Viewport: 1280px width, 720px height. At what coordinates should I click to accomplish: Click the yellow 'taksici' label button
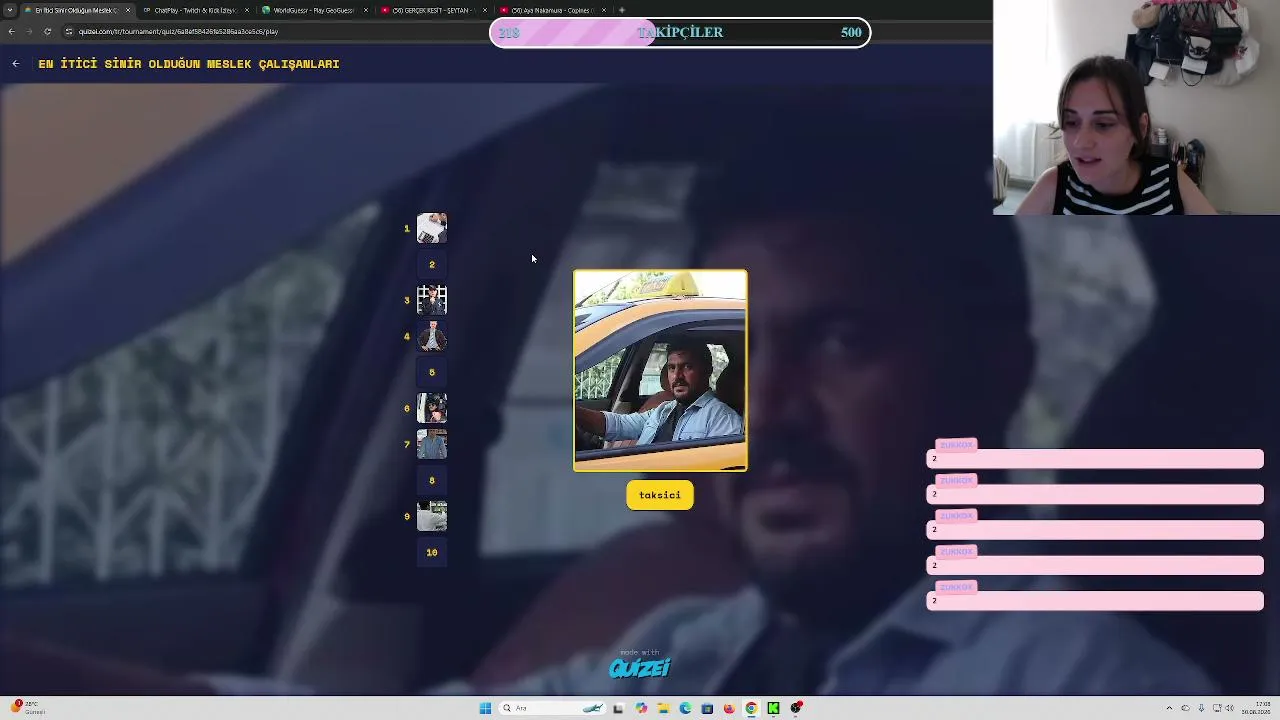[x=660, y=495]
